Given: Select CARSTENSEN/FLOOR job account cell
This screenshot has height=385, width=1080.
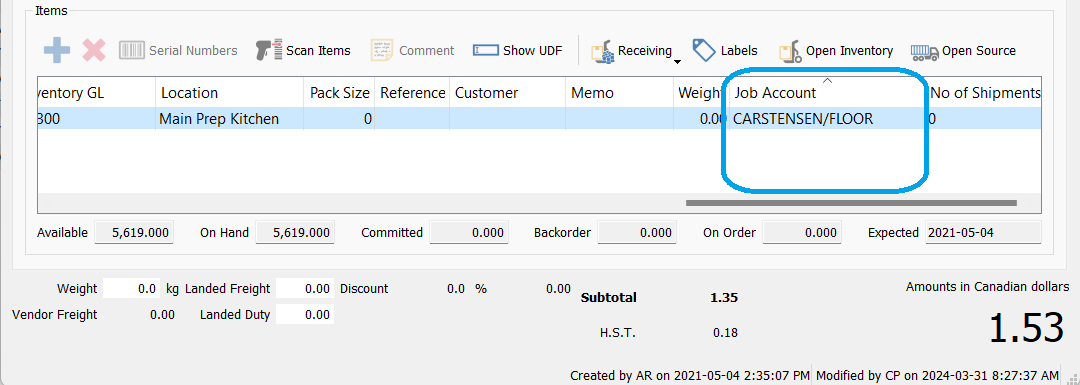Looking at the screenshot, I should 829,118.
